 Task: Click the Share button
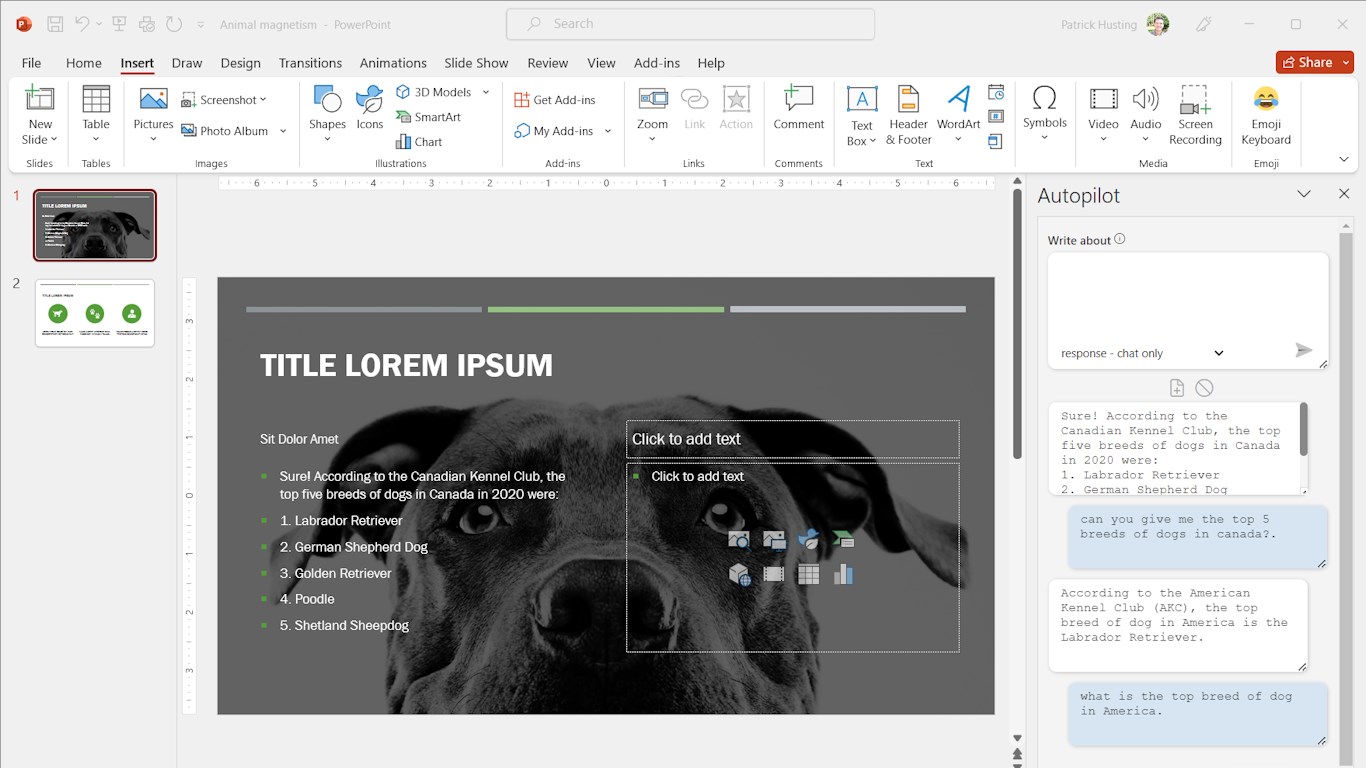[x=1307, y=62]
